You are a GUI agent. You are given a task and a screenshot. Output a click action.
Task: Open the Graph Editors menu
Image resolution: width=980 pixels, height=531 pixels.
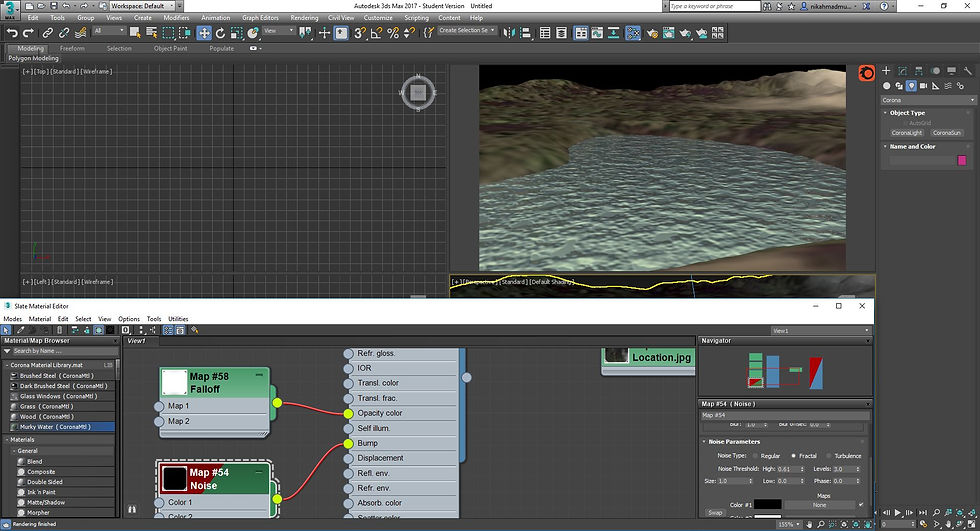click(x=260, y=18)
